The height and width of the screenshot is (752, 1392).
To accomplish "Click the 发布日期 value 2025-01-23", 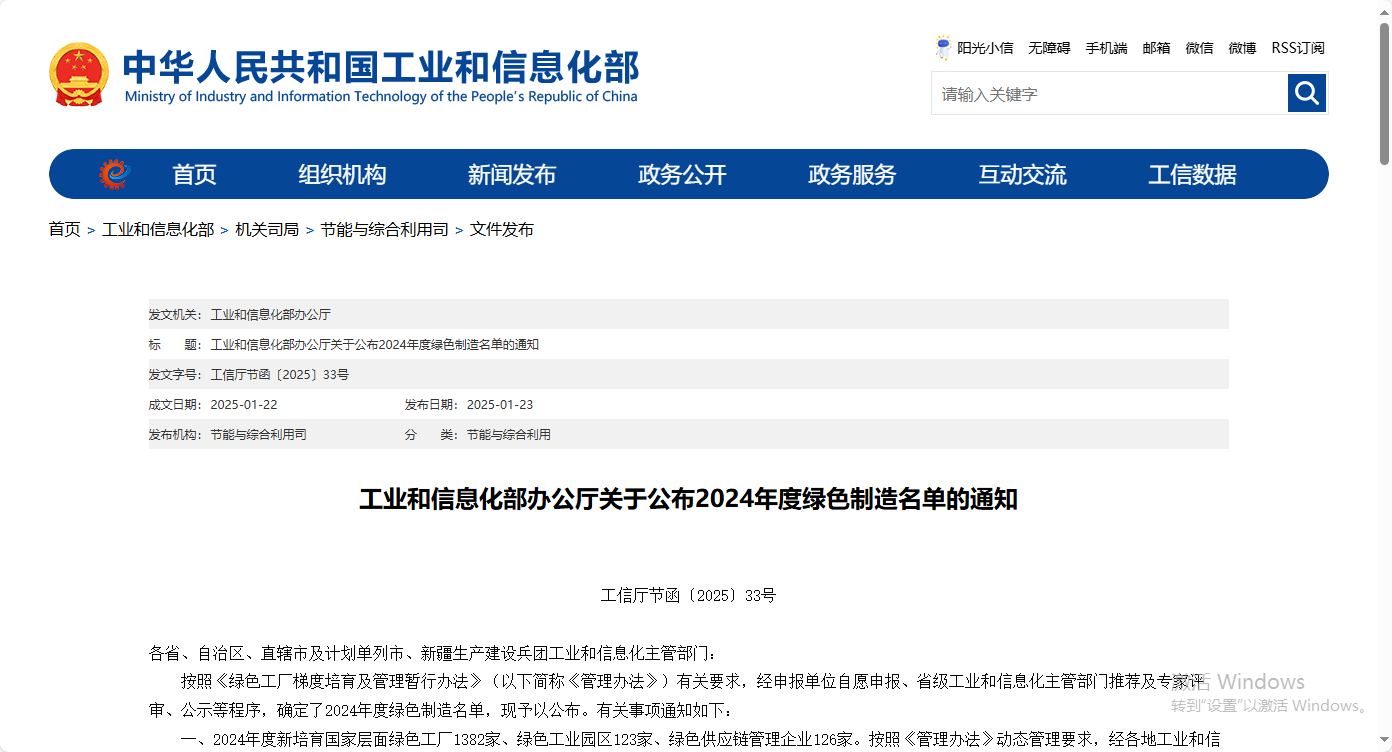I will coord(500,404).
